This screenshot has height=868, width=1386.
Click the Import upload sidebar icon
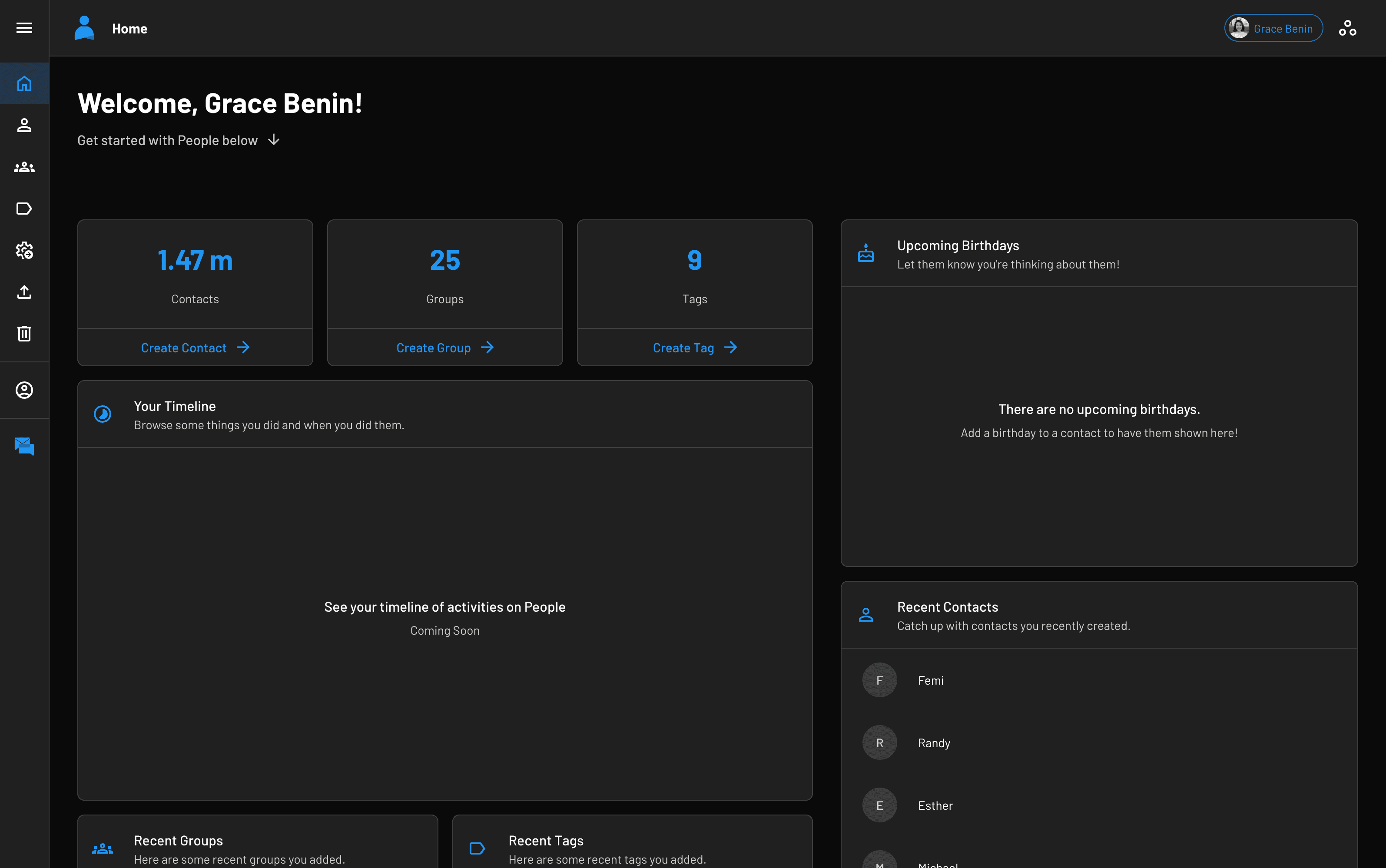[x=24, y=292]
